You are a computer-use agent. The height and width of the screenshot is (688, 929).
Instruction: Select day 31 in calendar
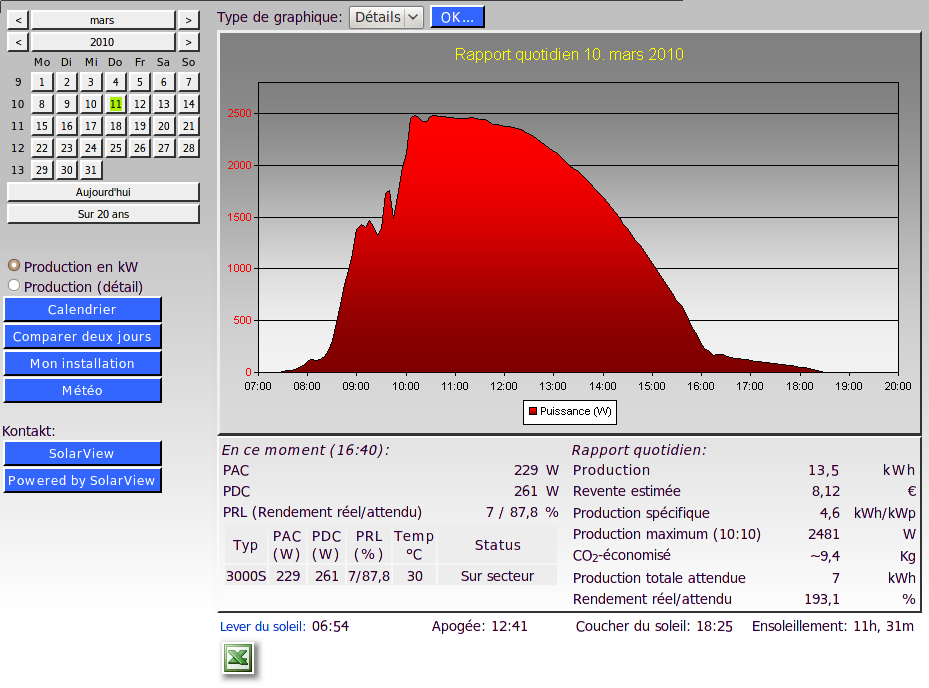coord(91,170)
